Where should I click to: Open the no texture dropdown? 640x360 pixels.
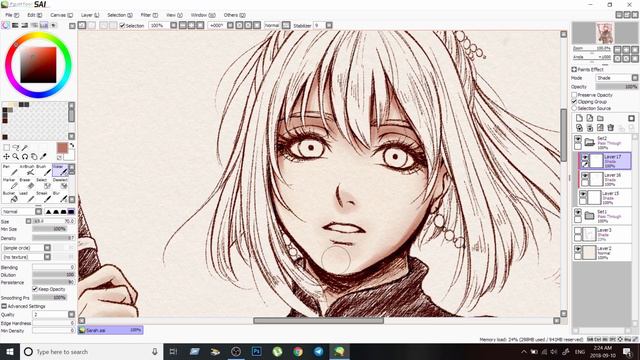pos(27,257)
